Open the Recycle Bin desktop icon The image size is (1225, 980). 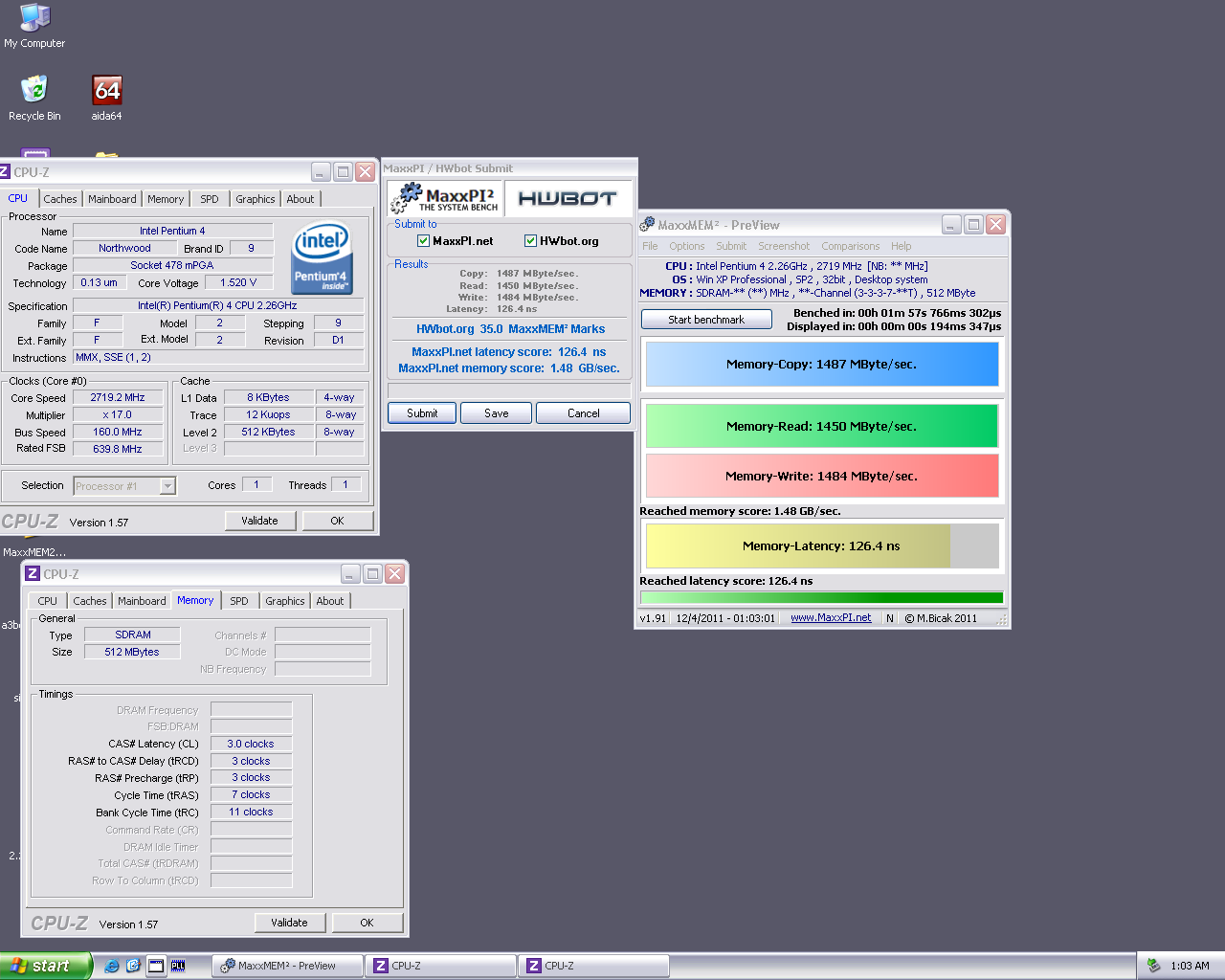(34, 99)
